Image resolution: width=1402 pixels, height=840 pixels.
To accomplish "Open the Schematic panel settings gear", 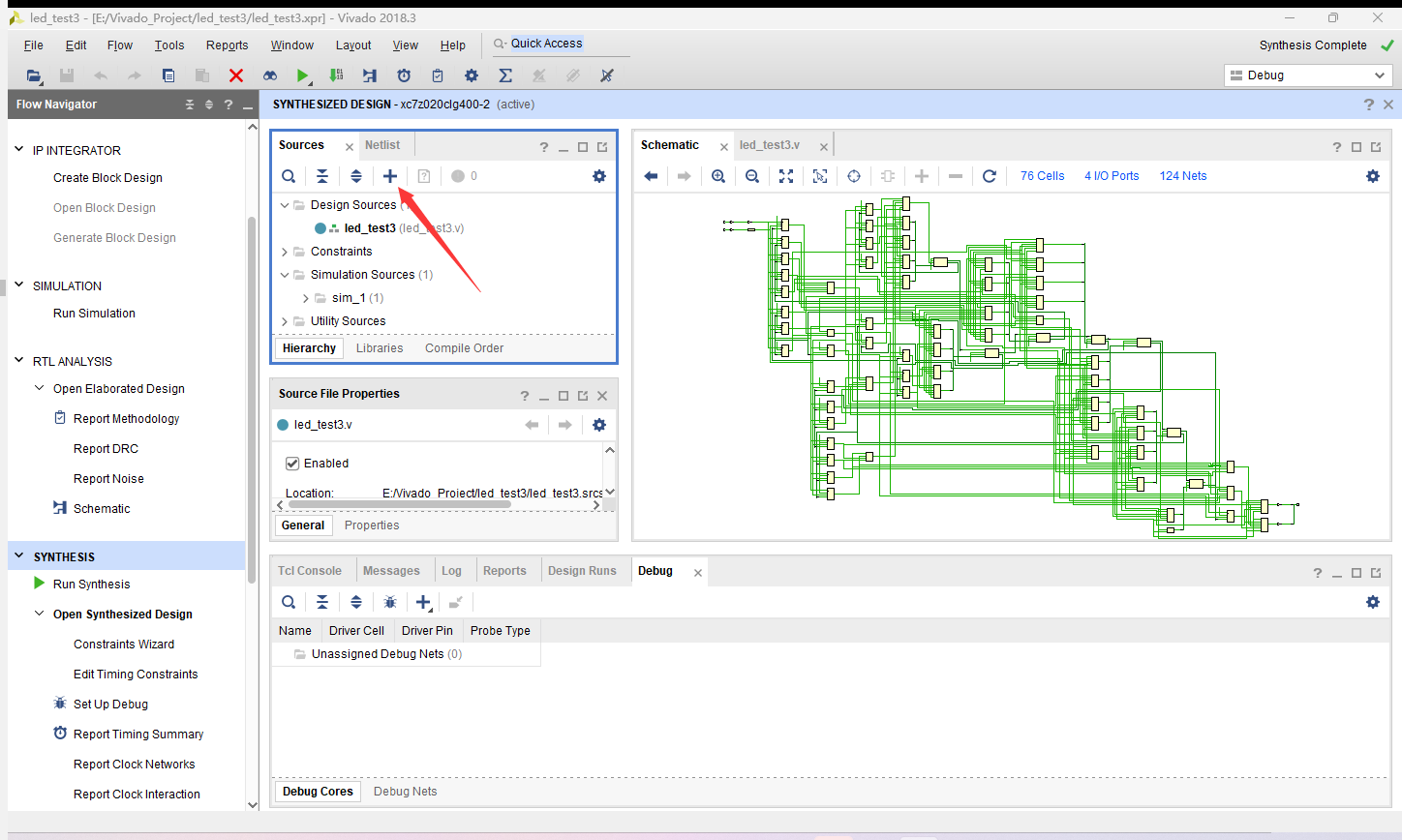I will 1373,176.
